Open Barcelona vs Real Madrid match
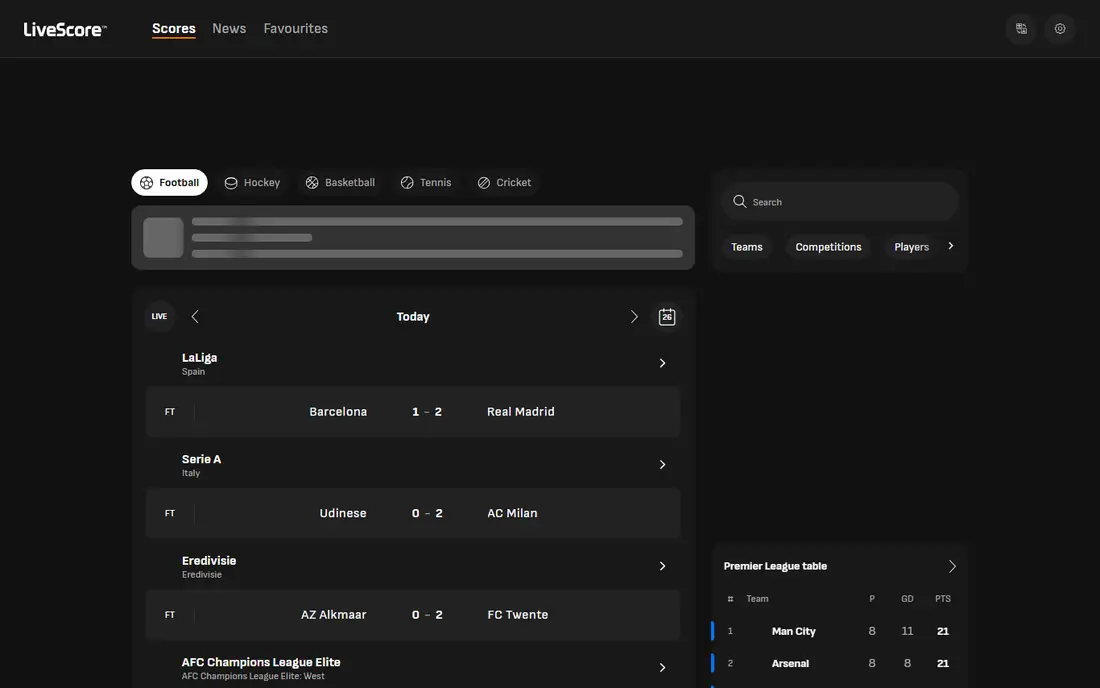 click(412, 412)
